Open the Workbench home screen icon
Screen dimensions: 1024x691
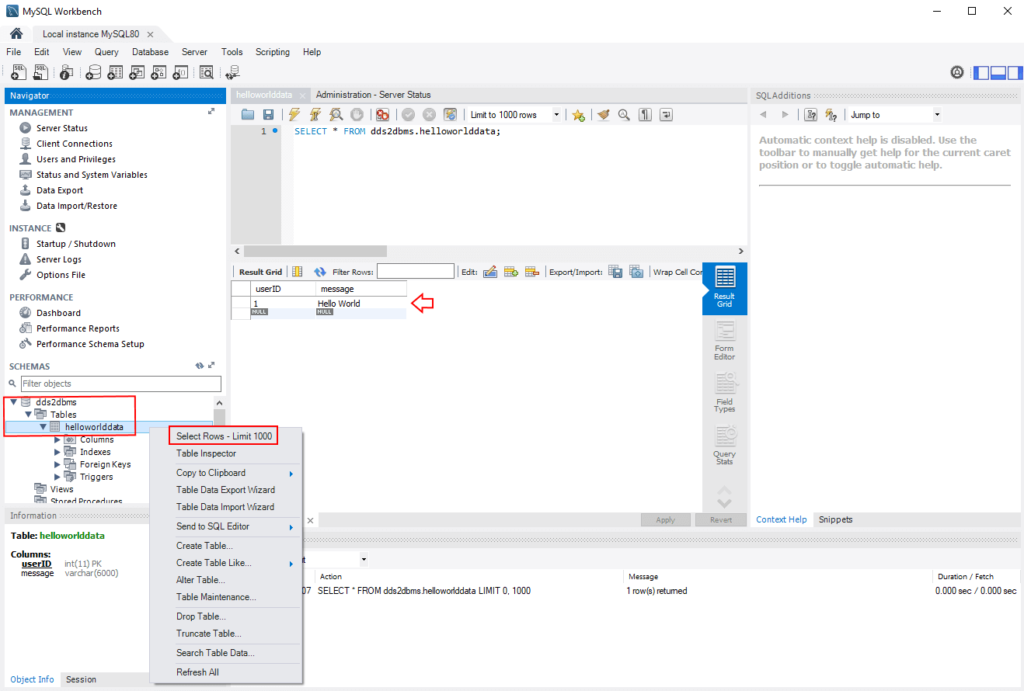pyautogui.click(x=16, y=34)
